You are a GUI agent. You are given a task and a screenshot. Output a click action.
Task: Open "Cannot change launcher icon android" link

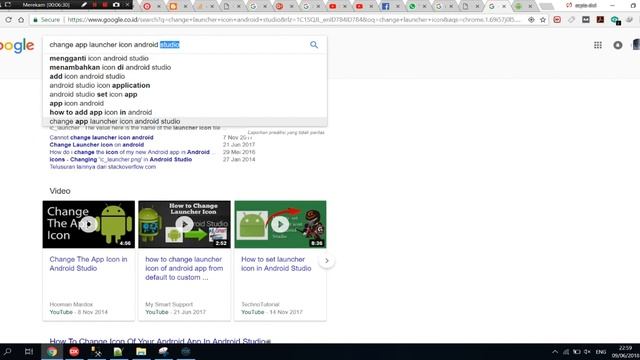click(101, 138)
